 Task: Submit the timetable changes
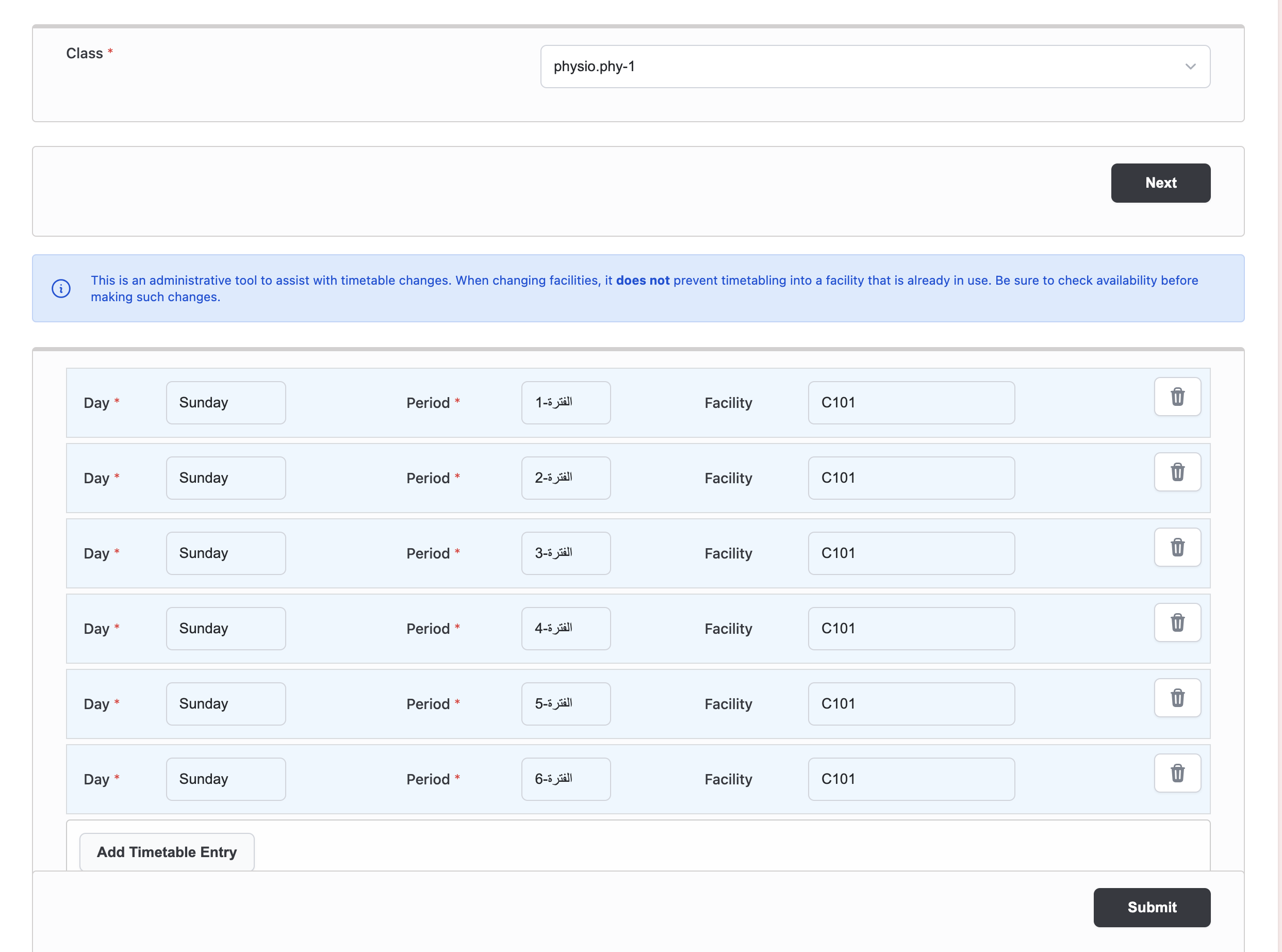click(1152, 907)
